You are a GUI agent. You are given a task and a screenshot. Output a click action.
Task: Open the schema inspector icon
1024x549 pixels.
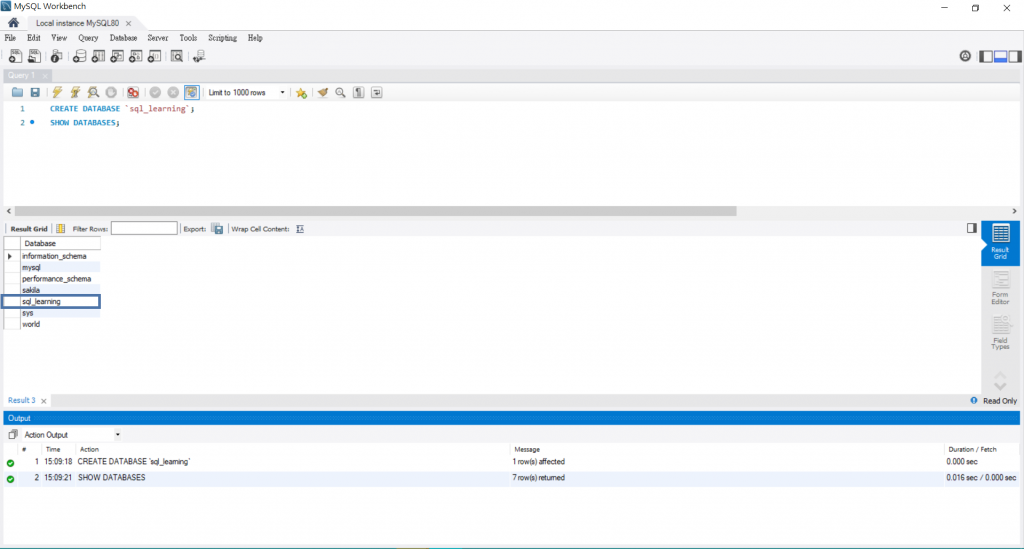click(57, 57)
